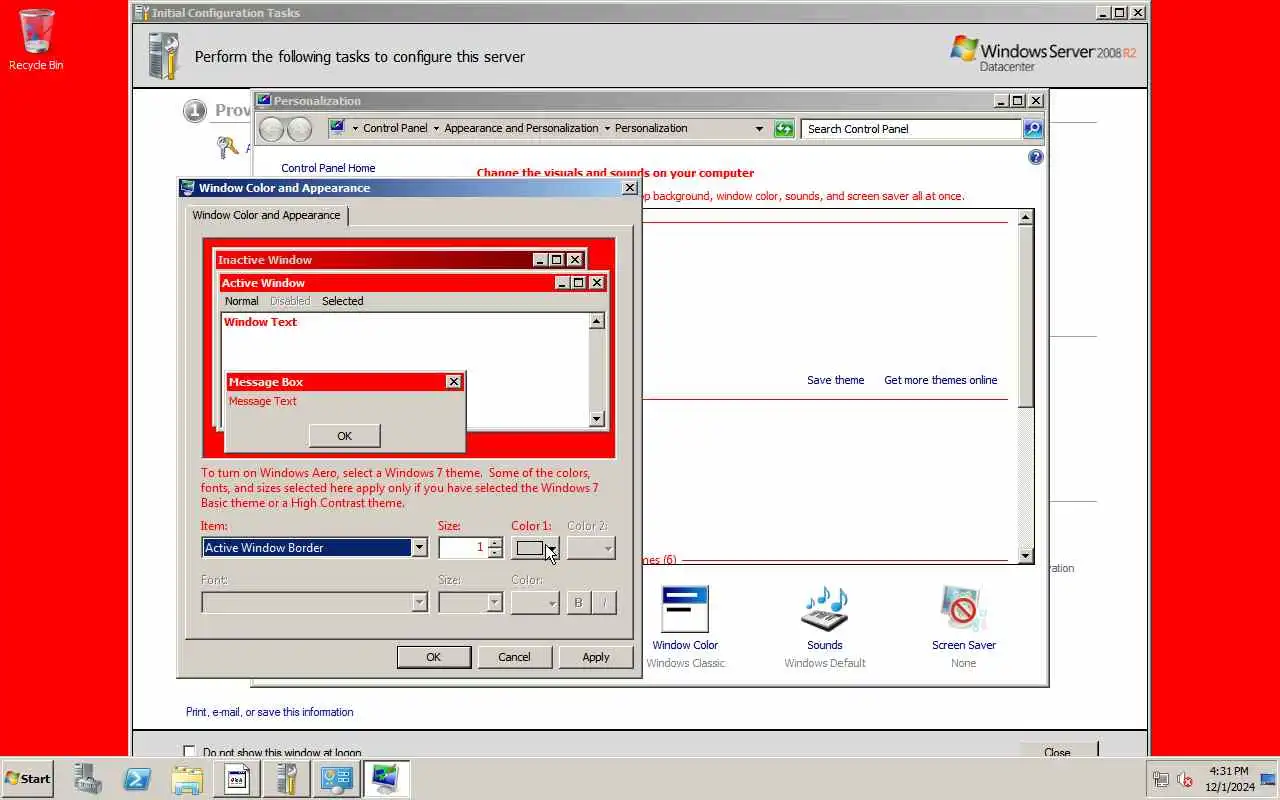Open the Color 1 color picker dropdown
This screenshot has height=800, width=1280.
(535, 548)
